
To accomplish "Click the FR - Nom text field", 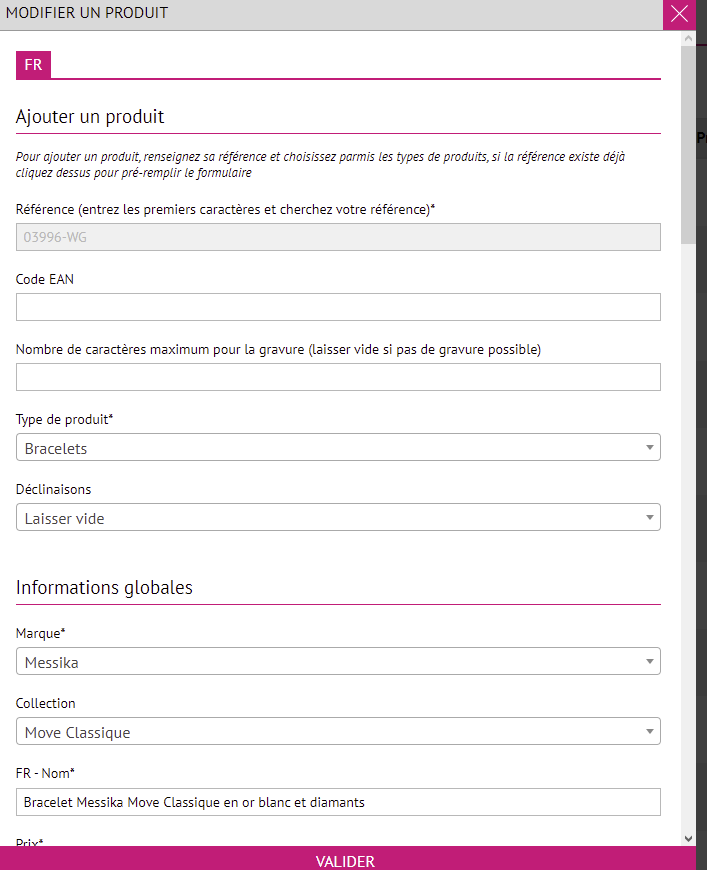I will point(338,801).
